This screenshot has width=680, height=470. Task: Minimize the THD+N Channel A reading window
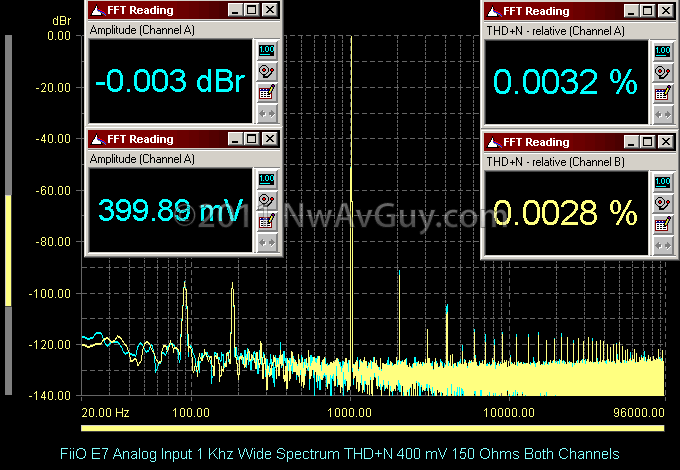pos(631,11)
